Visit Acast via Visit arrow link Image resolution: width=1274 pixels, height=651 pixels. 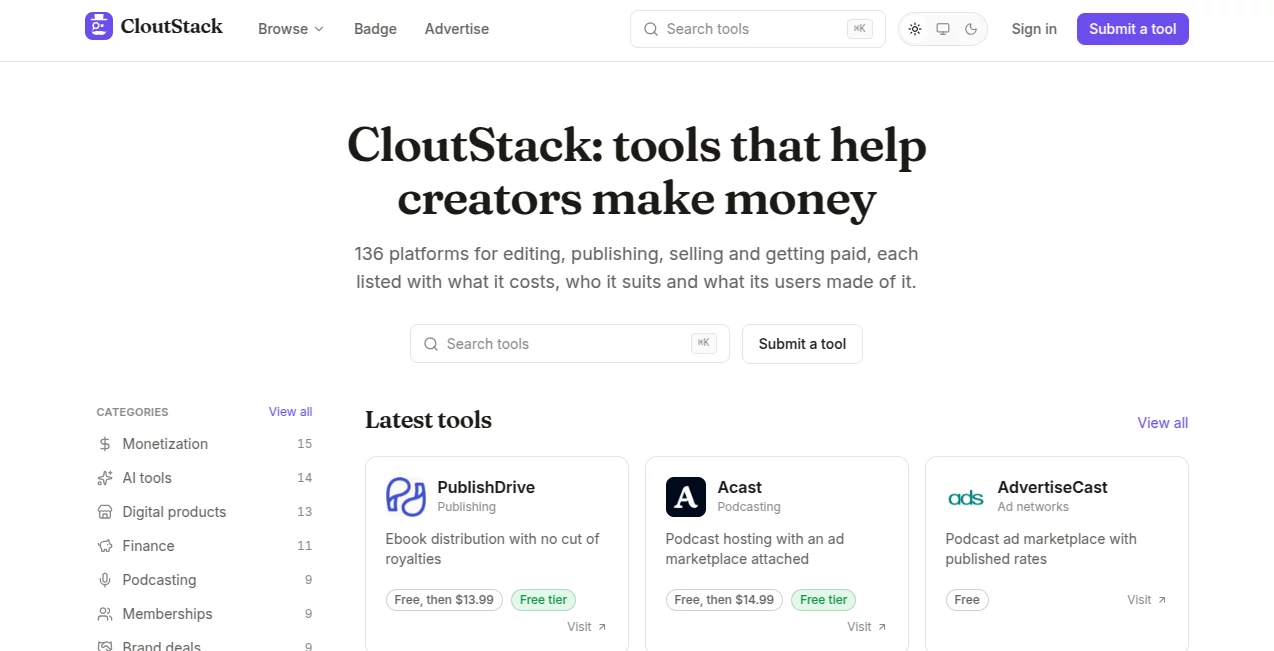point(867,627)
